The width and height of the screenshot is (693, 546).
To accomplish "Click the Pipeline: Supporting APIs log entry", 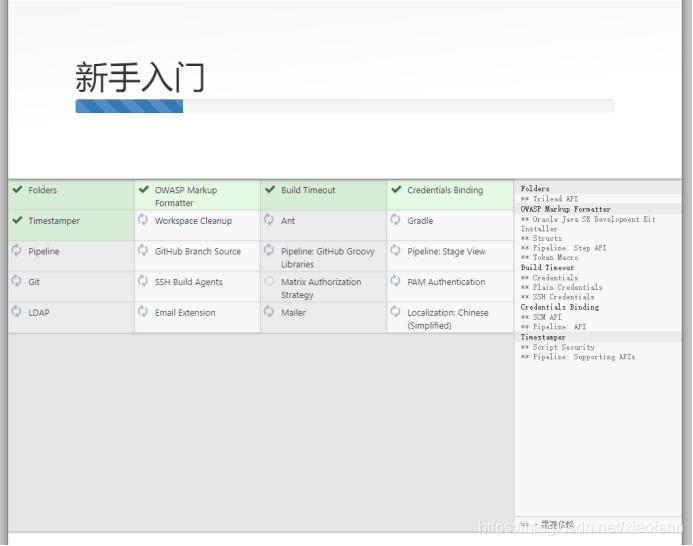I will click(578, 357).
